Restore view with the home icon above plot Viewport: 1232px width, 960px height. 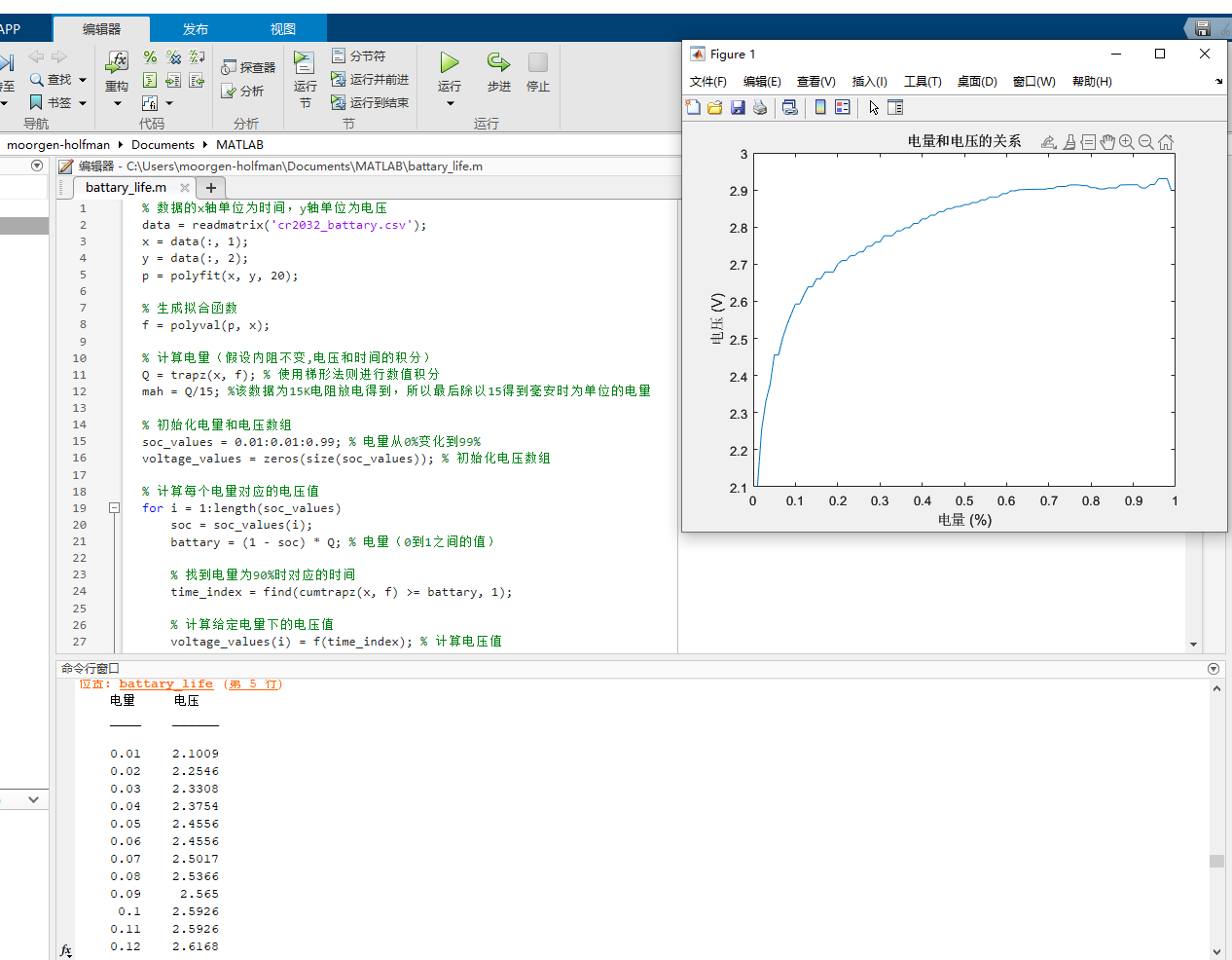pos(1166,142)
